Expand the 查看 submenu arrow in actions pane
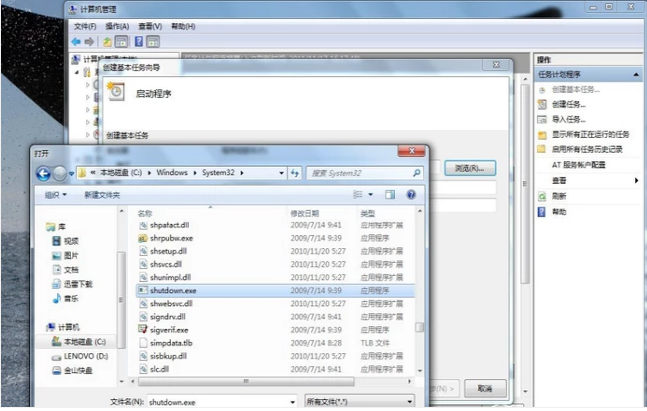647x411 pixels. pos(636,180)
